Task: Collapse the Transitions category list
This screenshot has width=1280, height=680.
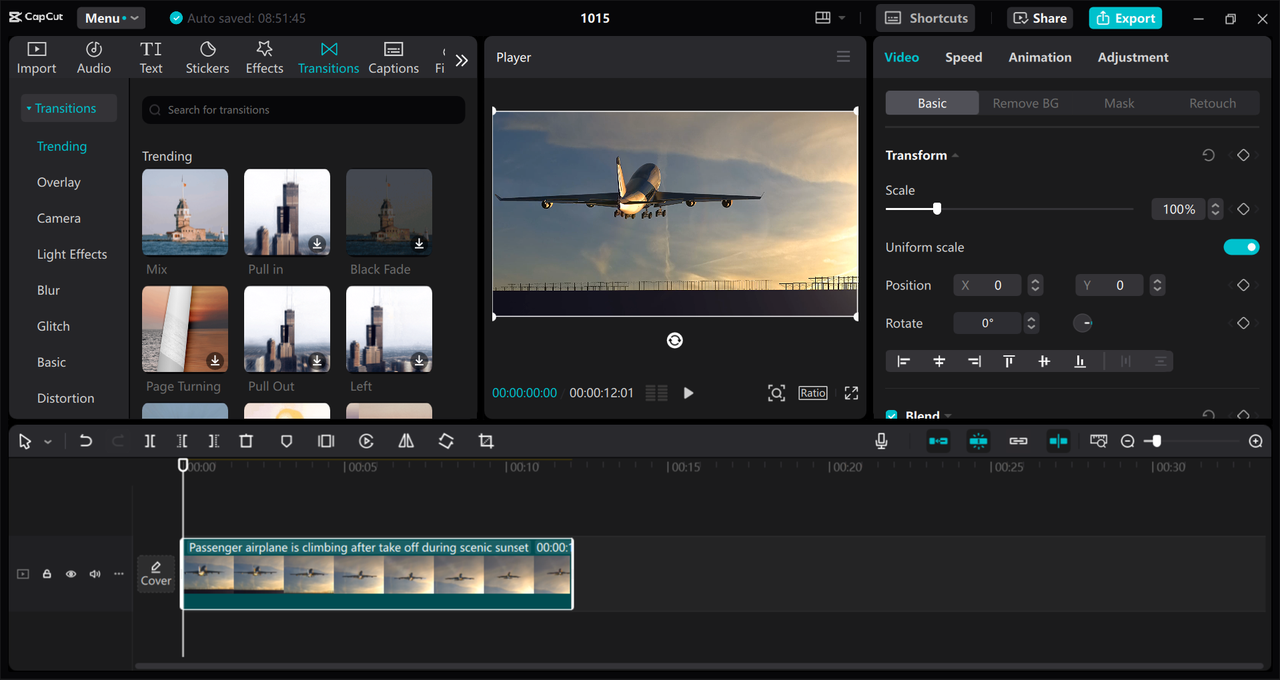Action: coord(68,108)
